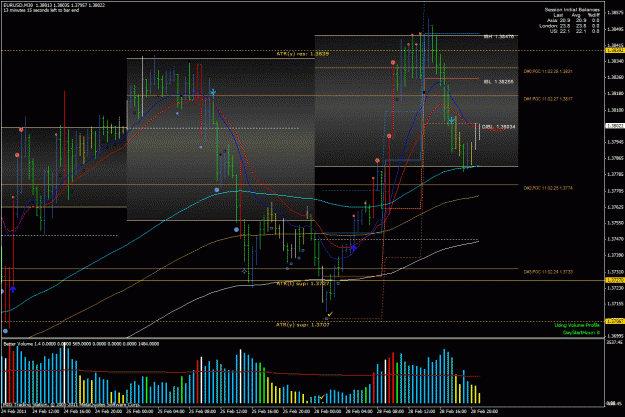Click the D#0 POC 11.02.28 label

(548, 71)
